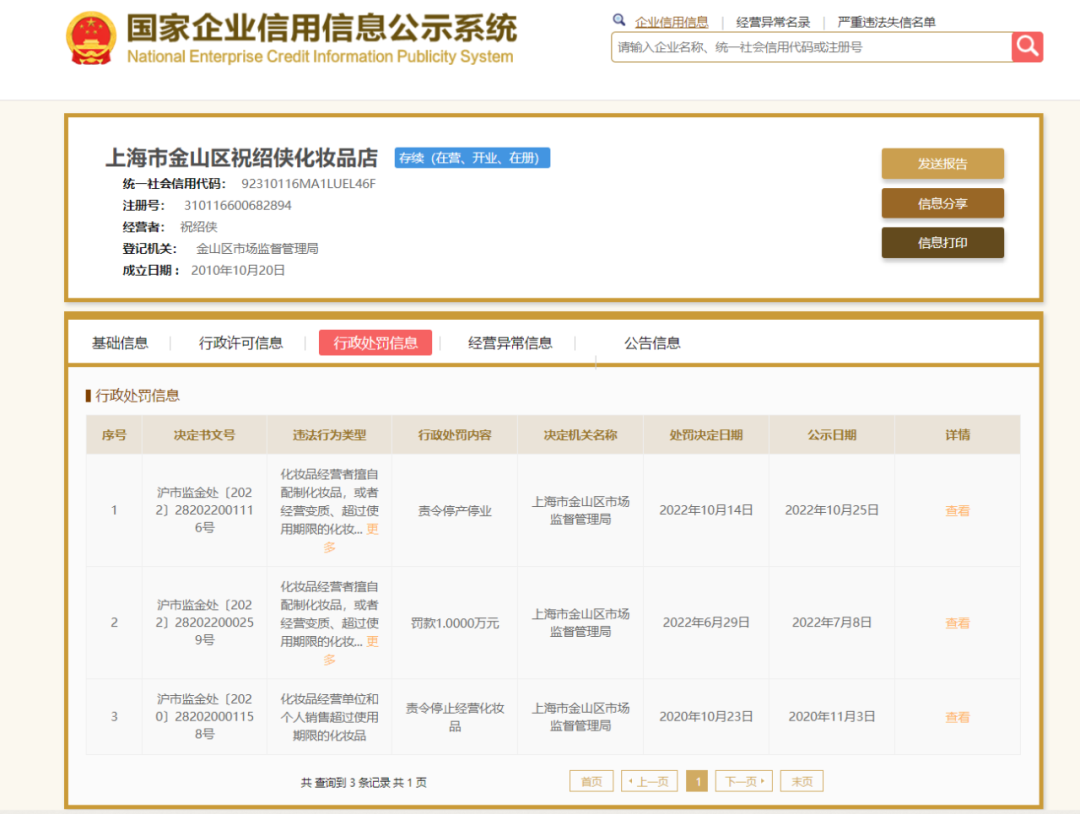Focus the enterprise name search field

811,47
